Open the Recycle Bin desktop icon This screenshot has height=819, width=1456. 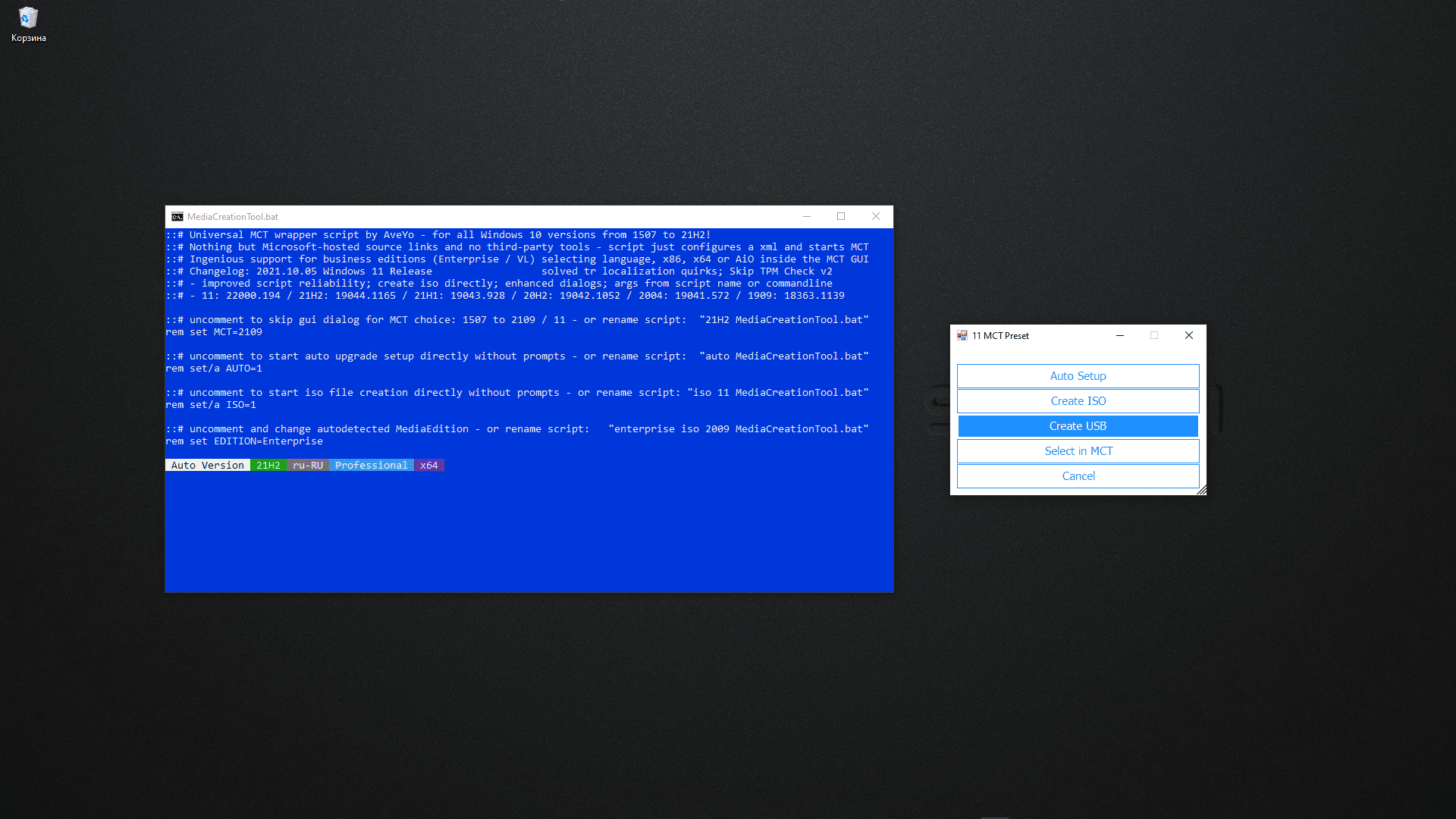[x=28, y=24]
